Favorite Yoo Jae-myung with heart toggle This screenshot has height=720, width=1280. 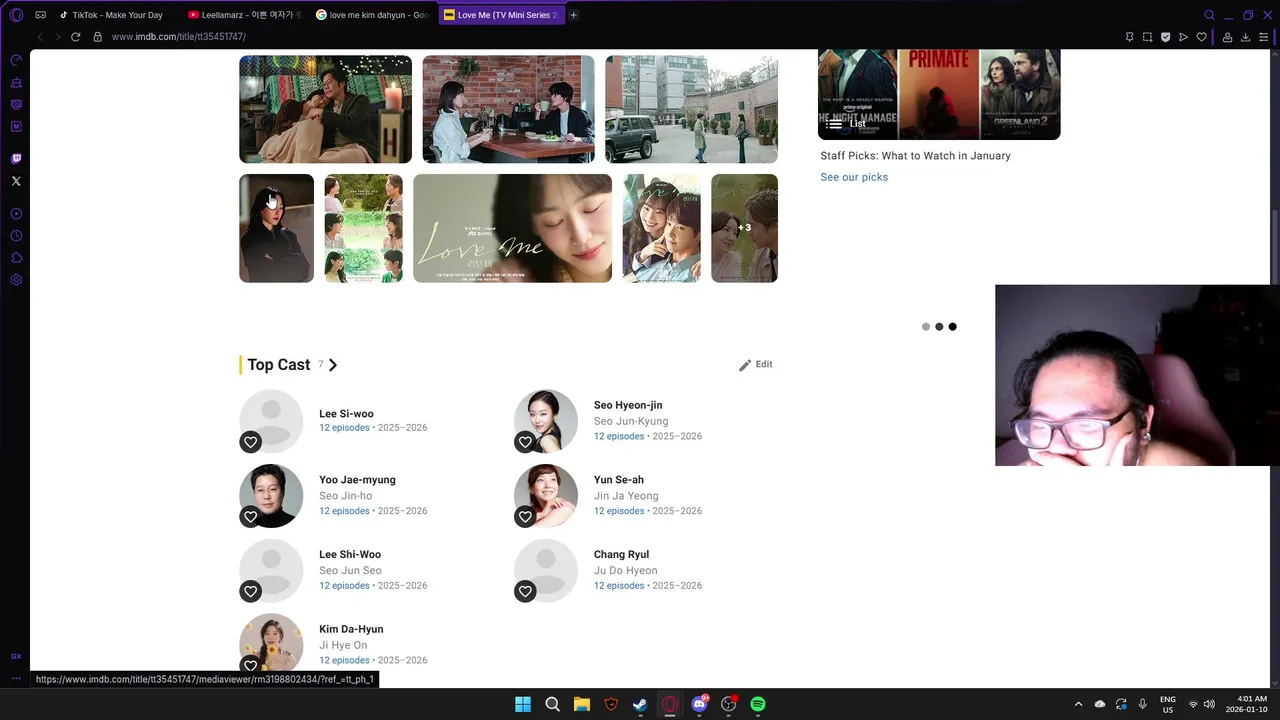[251, 517]
